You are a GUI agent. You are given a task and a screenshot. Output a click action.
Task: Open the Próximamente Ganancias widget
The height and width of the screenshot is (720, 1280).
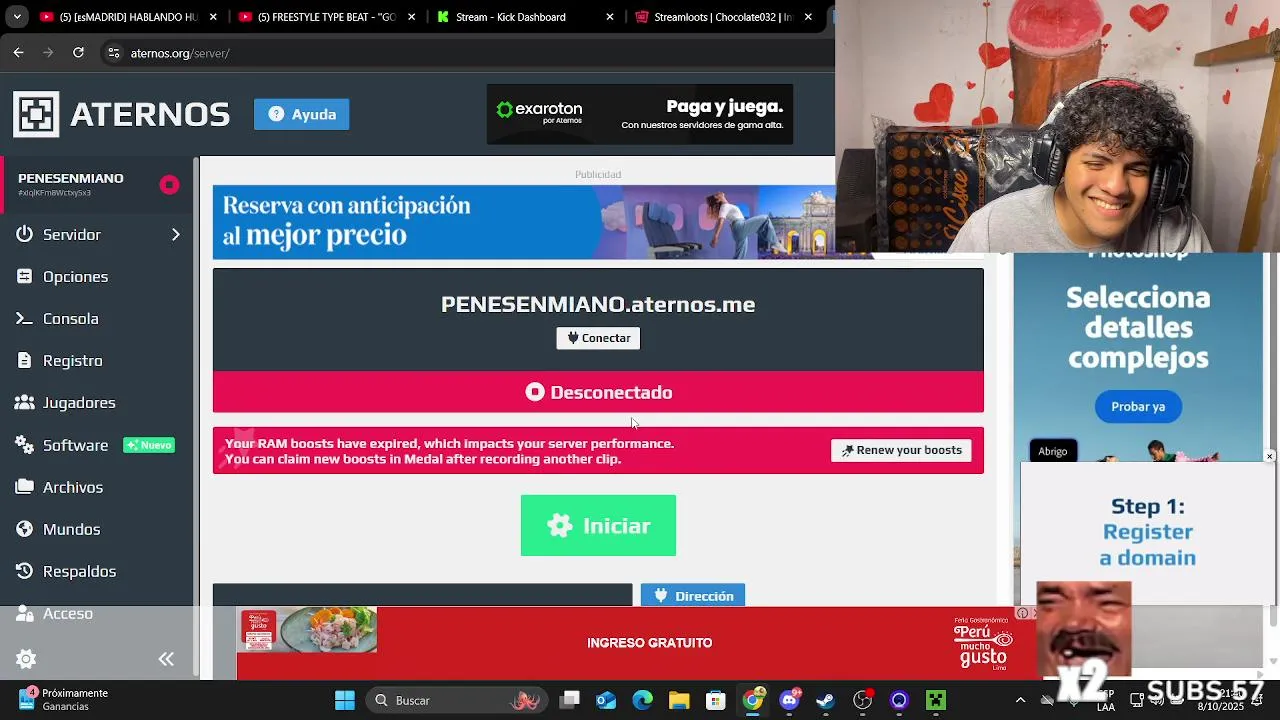point(64,700)
